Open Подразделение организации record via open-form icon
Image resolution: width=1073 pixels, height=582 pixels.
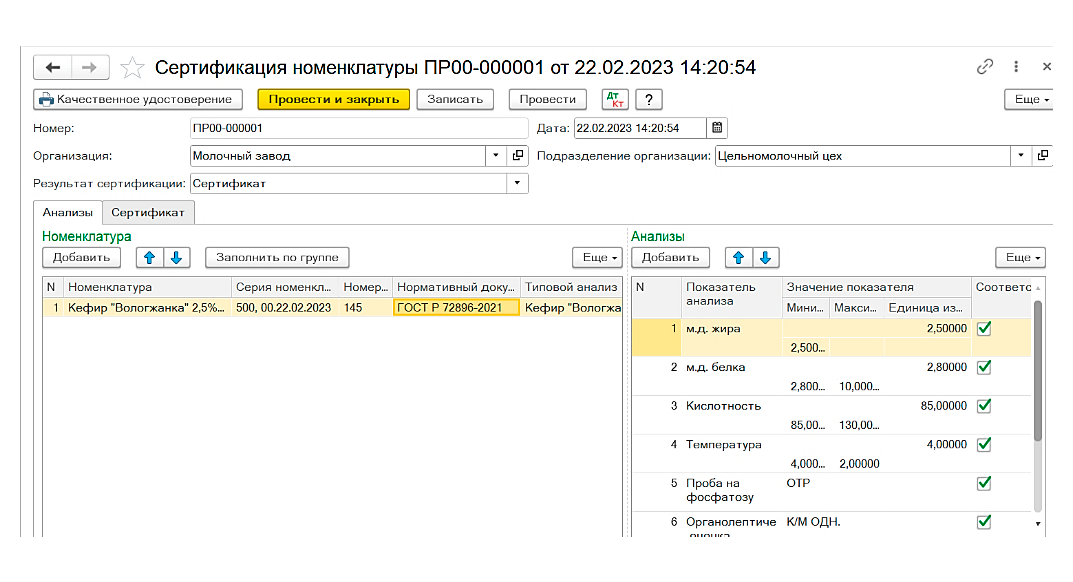tap(1042, 156)
